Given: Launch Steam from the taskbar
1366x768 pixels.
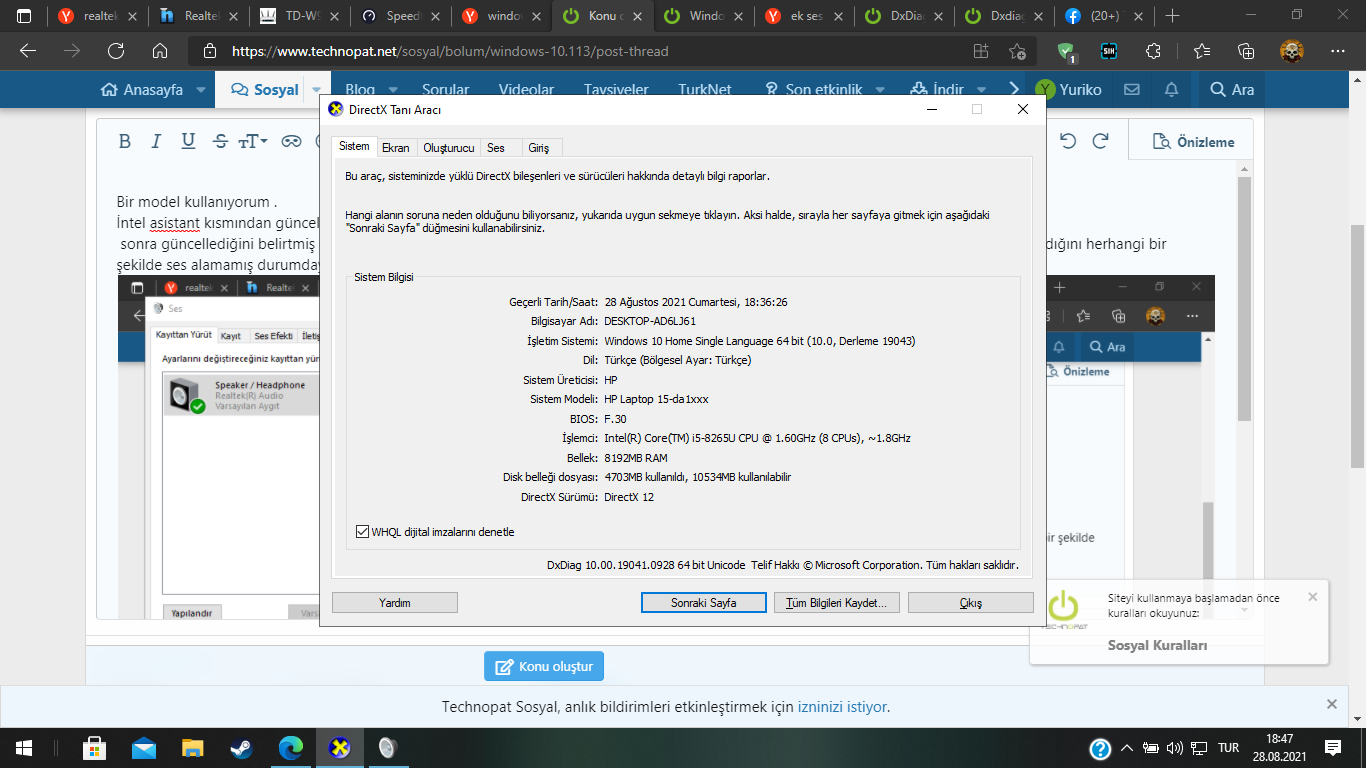Looking at the screenshot, I should tap(242, 748).
